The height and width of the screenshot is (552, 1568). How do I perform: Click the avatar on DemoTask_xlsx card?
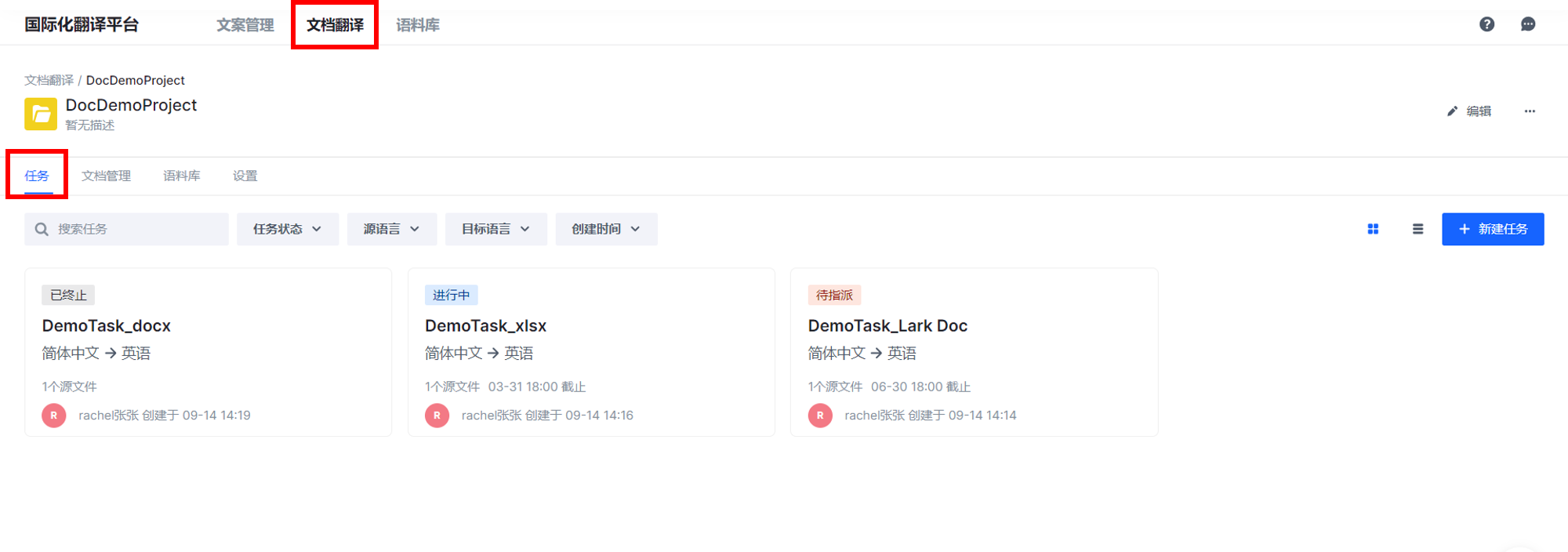(x=437, y=416)
